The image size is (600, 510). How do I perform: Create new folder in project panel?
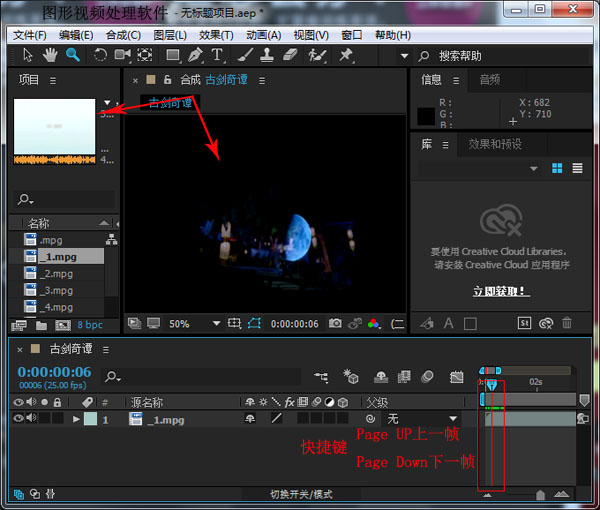coord(41,326)
